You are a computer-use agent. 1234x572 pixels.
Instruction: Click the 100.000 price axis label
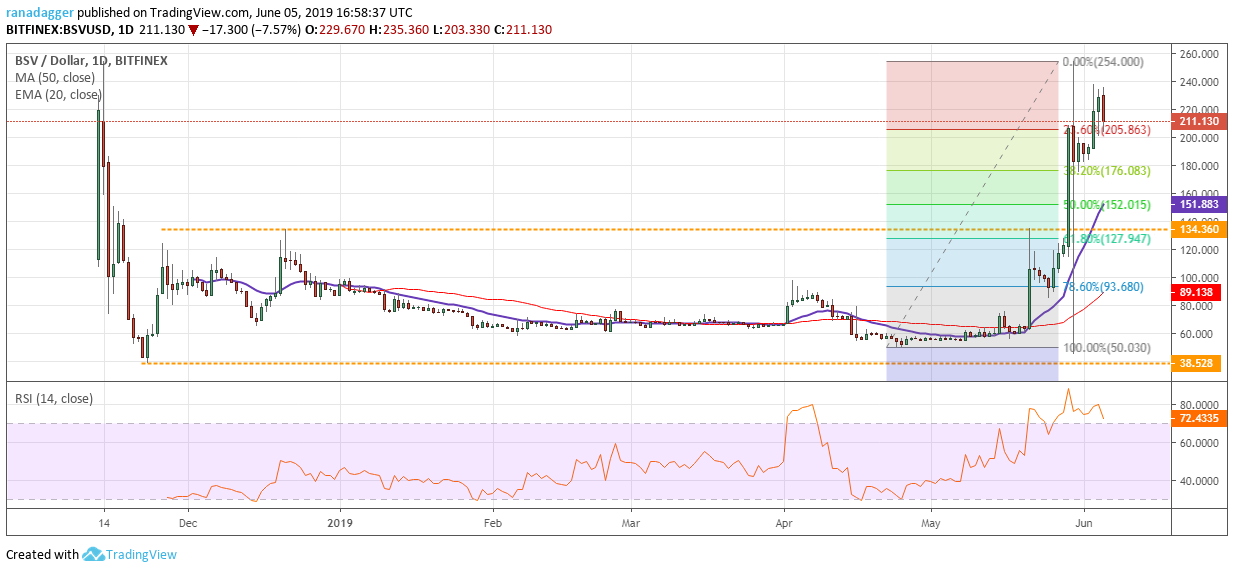click(1197, 278)
